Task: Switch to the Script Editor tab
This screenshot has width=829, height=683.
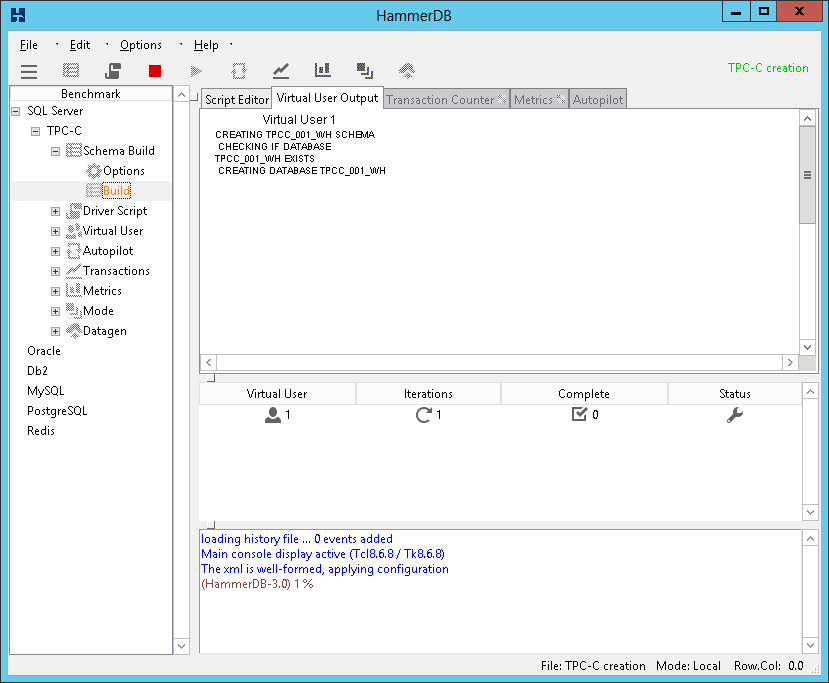Action: pos(237,100)
